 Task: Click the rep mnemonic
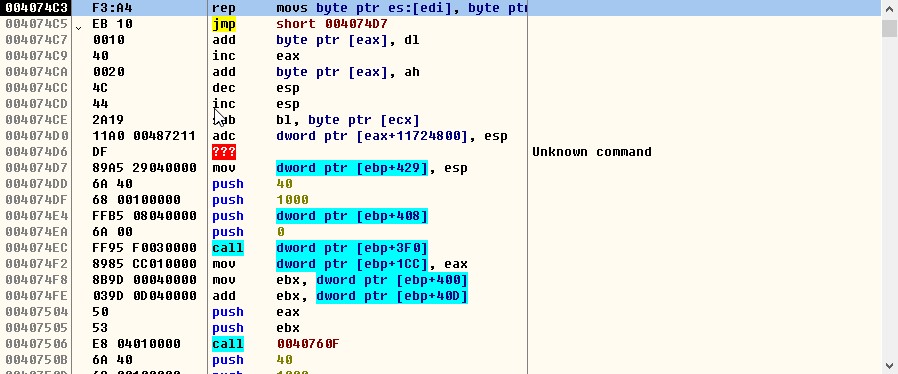click(224, 8)
